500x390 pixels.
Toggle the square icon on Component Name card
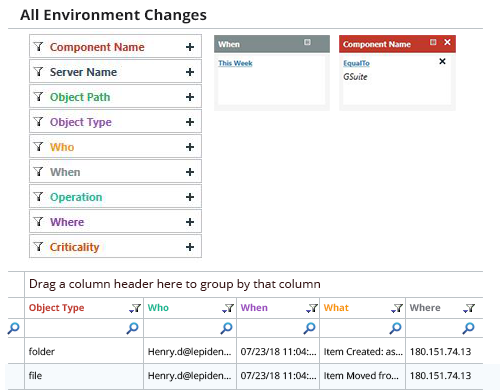coord(433,42)
